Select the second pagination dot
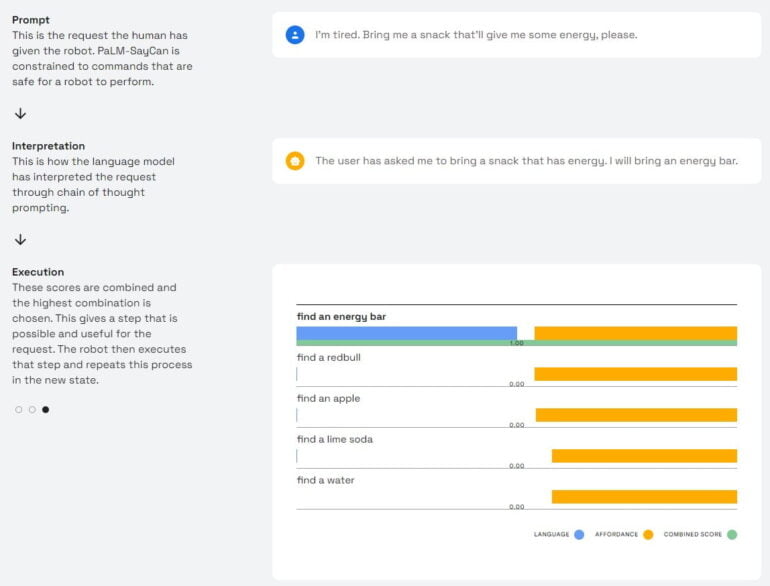The width and height of the screenshot is (770, 586). (x=32, y=410)
